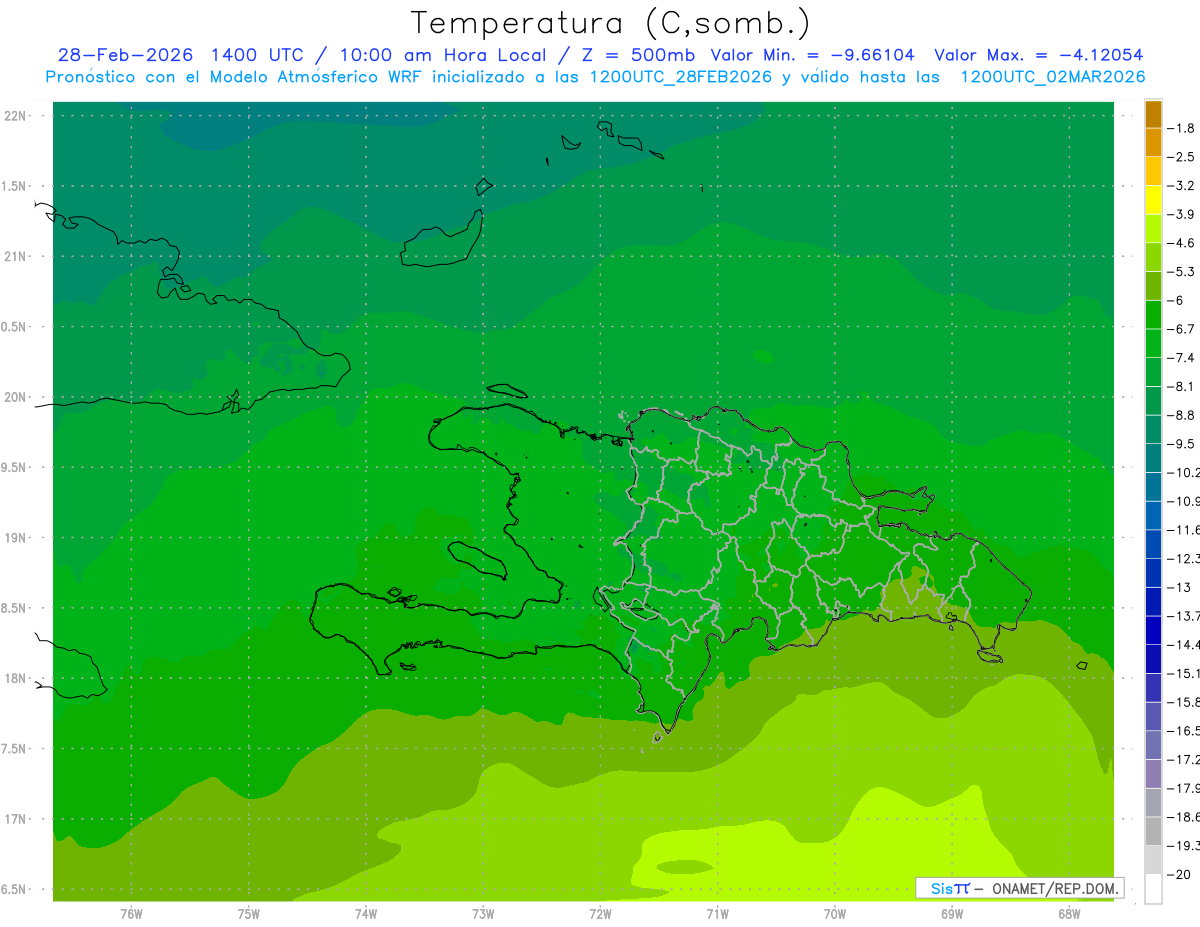Click the "-20" colorbar value
The height and width of the screenshot is (927, 1200).
[1178, 874]
